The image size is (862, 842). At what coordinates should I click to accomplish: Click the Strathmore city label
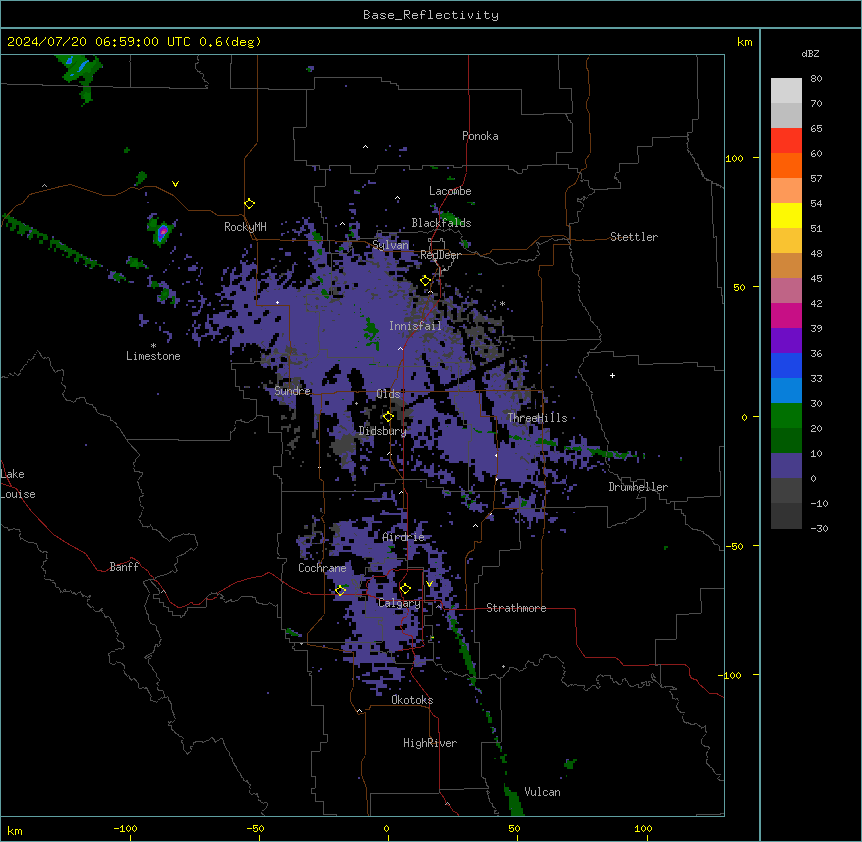tap(516, 608)
